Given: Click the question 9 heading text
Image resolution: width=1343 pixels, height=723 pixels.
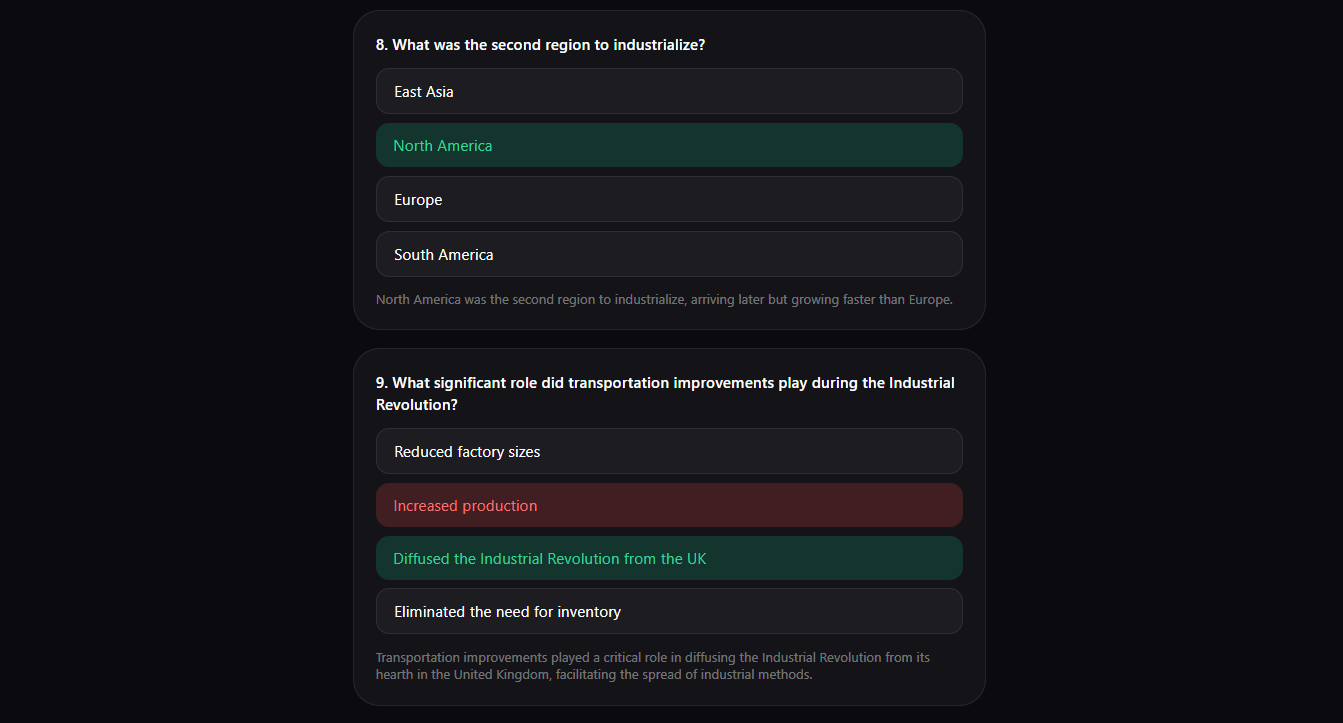Looking at the screenshot, I should tap(665, 393).
